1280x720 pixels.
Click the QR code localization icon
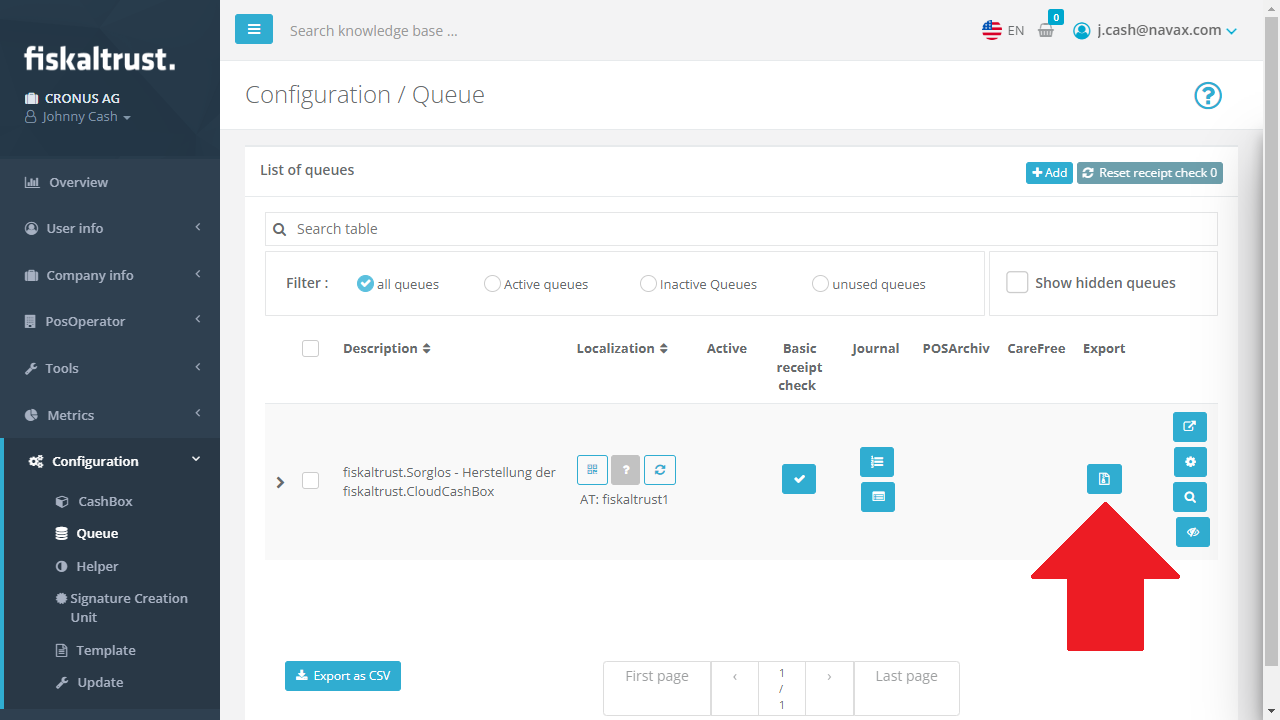[x=592, y=470]
